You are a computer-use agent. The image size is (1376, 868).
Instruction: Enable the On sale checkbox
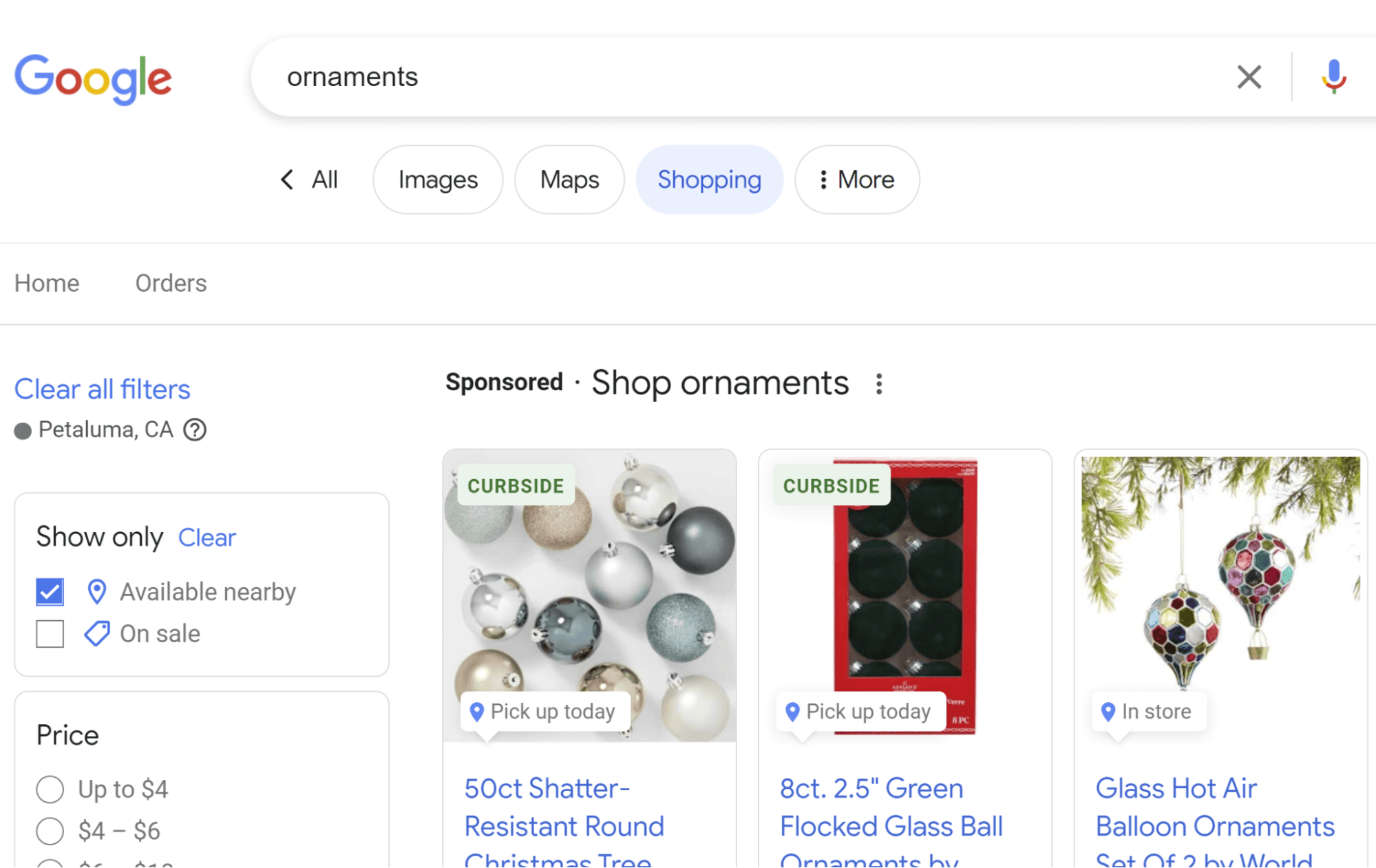[50, 634]
